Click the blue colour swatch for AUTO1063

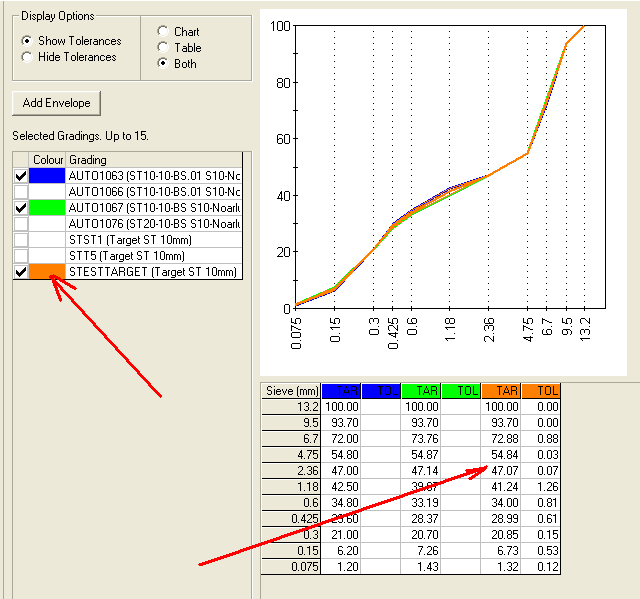coord(47,176)
